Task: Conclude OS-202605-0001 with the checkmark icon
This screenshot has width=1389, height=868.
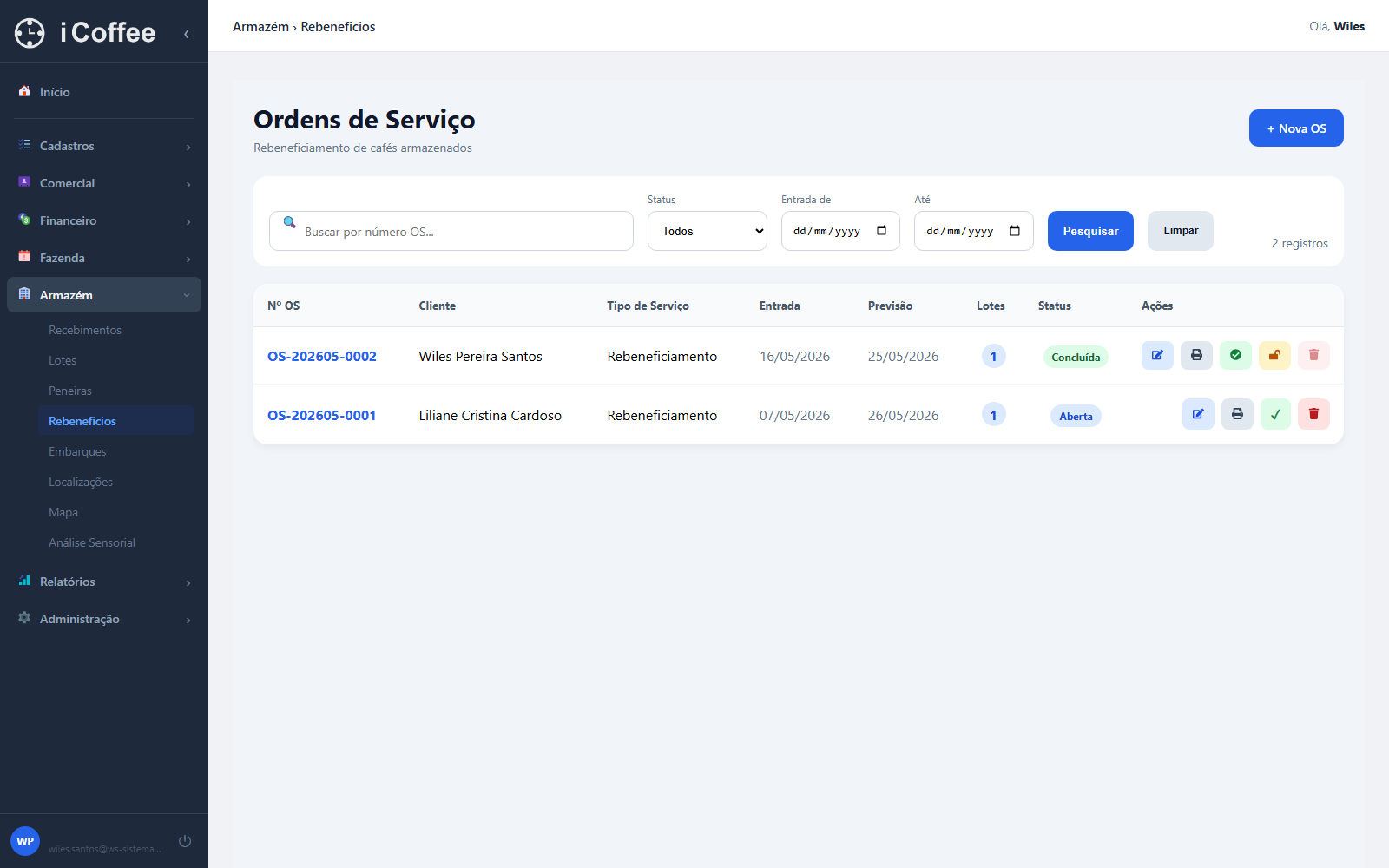Action: [x=1275, y=414]
